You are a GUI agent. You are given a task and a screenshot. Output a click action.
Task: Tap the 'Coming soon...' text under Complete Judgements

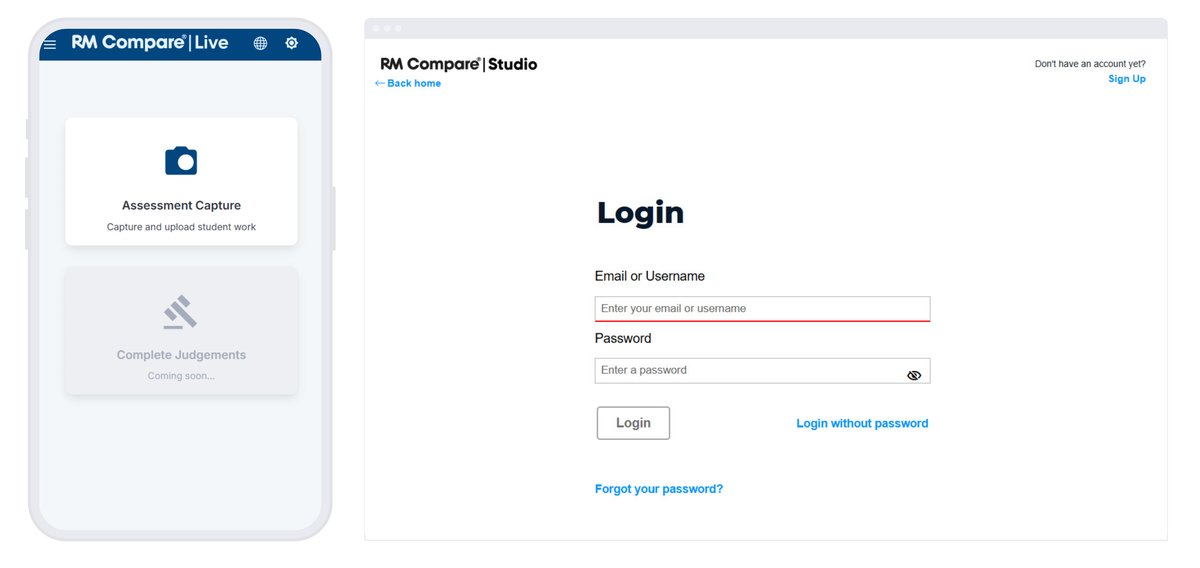pyautogui.click(x=181, y=376)
